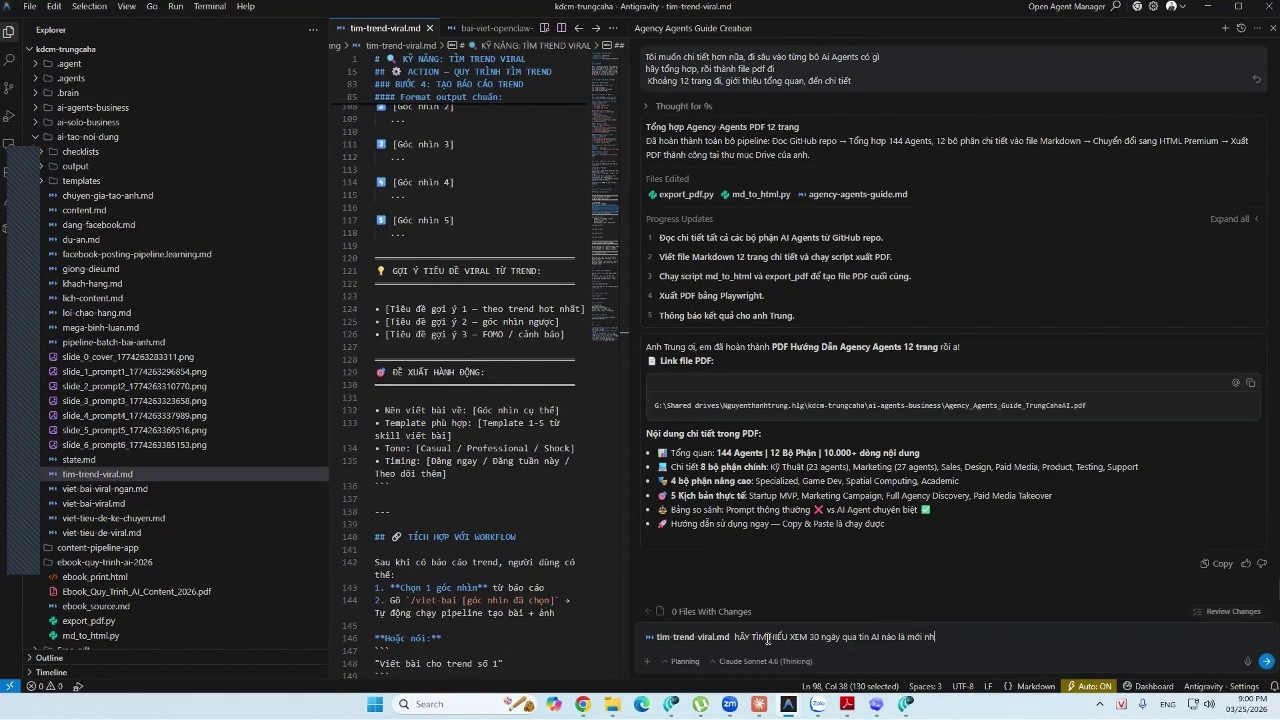Give thumbs down to the response
Image resolution: width=1280 pixels, height=720 pixels.
[1262, 564]
